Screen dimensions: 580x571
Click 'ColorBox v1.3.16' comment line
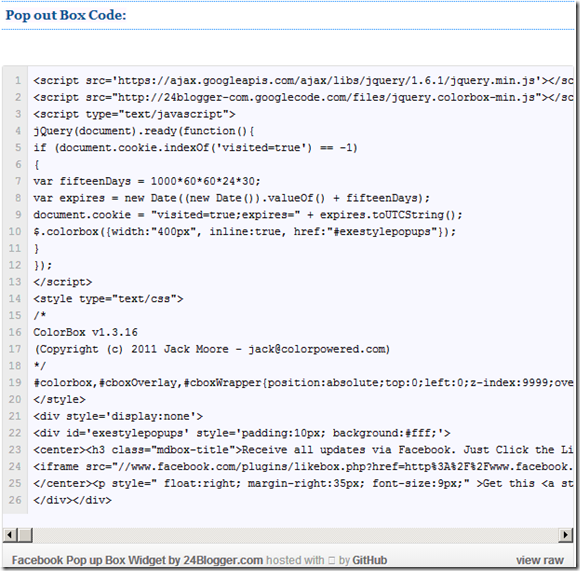point(85,332)
